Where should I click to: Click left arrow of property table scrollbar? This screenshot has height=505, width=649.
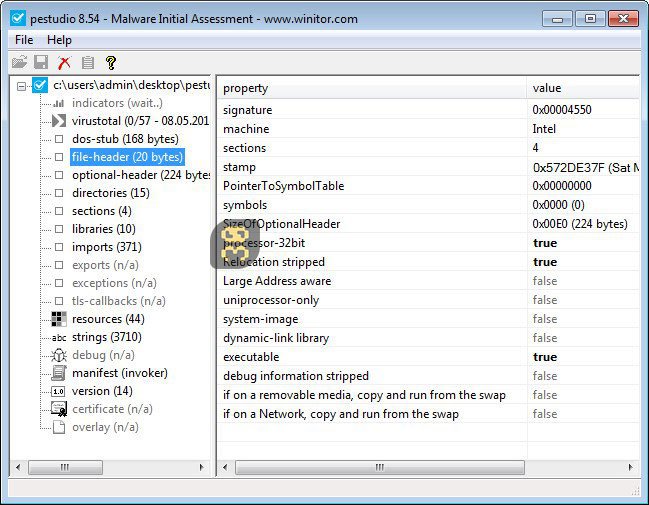coord(225,467)
